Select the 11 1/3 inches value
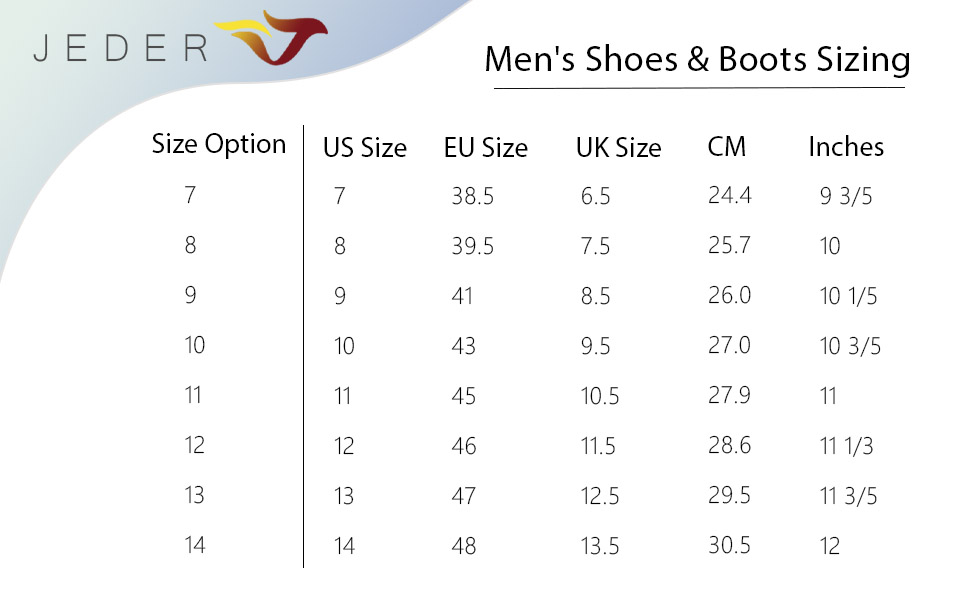Viewport: 970px width, 600px height. coord(846,447)
